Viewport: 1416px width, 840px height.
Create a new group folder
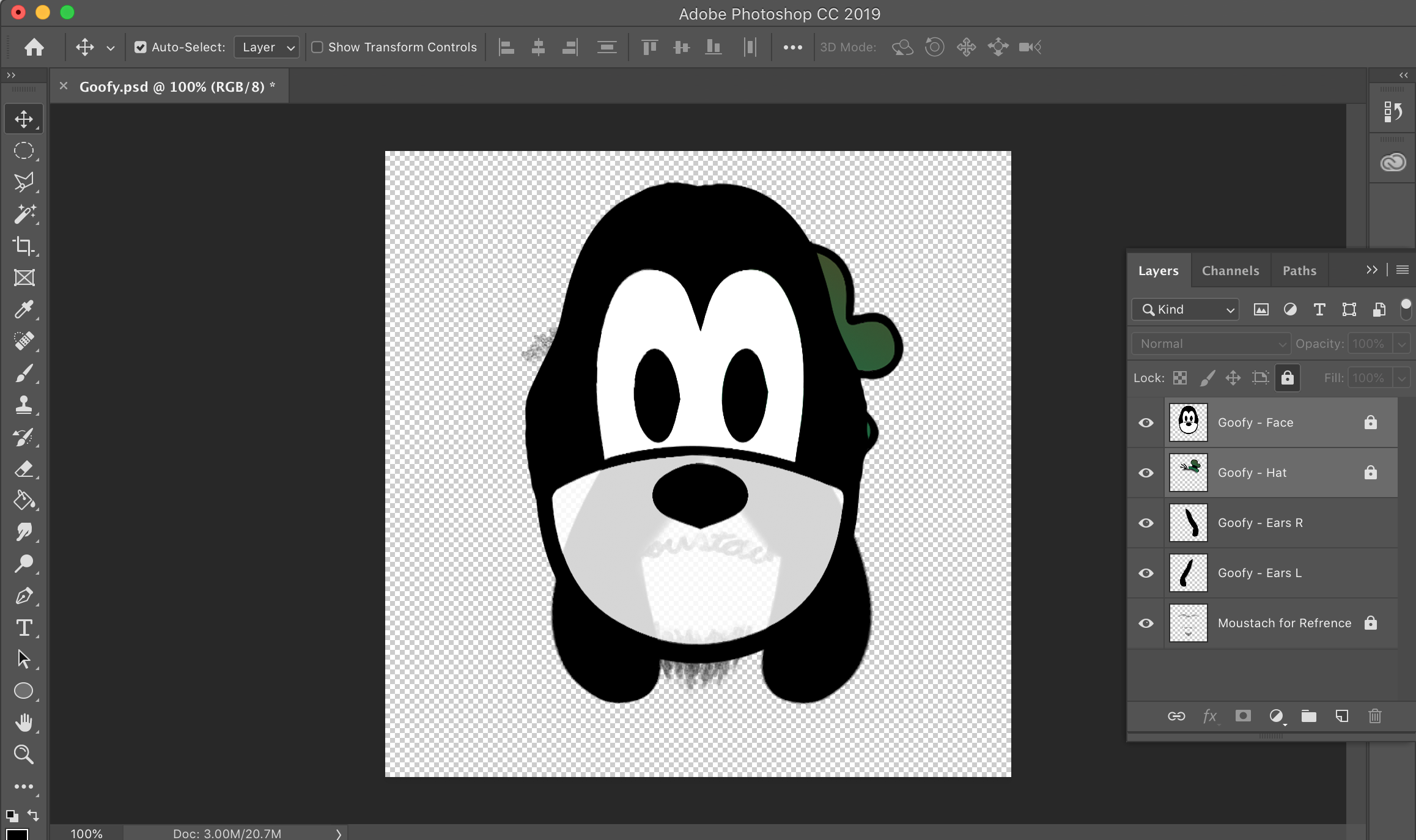(1309, 716)
